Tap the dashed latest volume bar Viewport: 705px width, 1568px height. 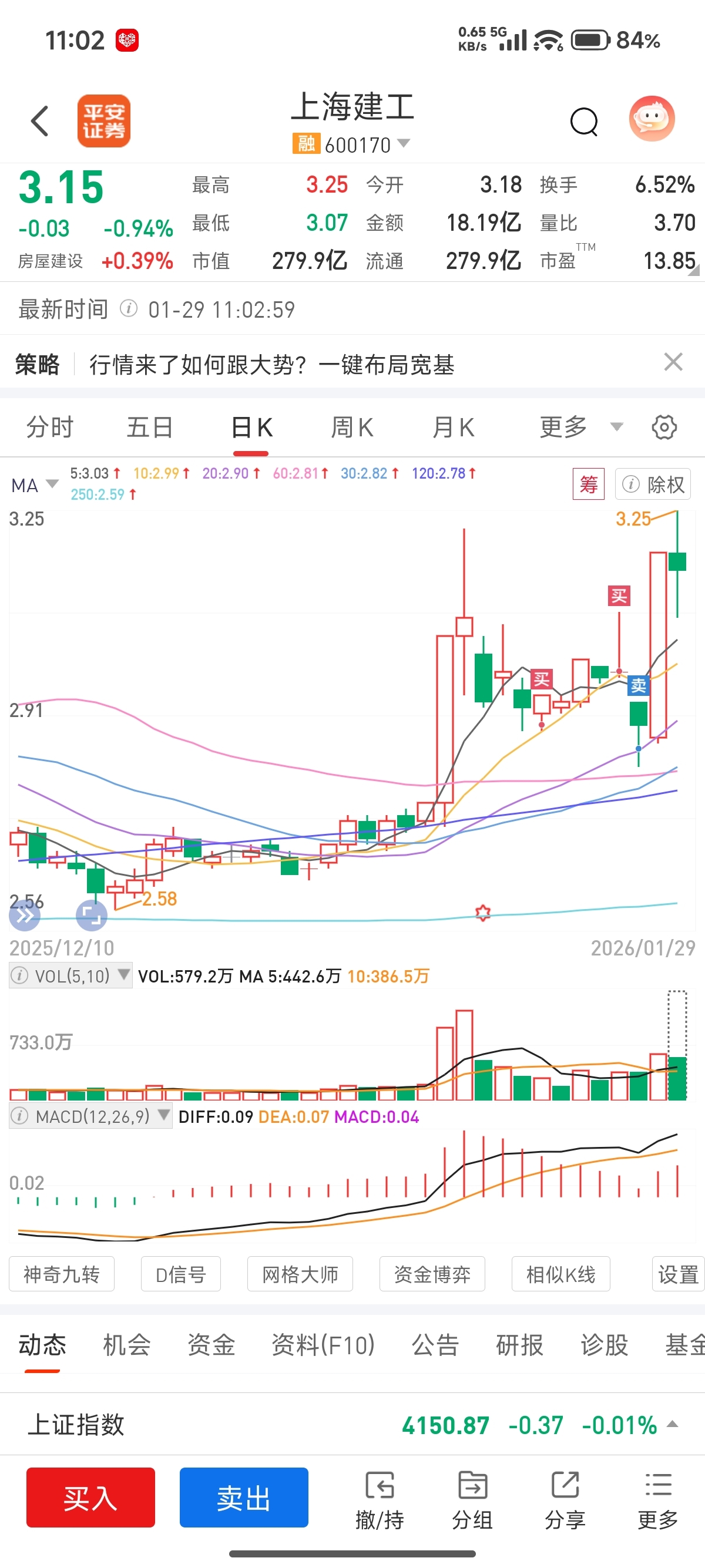pyautogui.click(x=677, y=1045)
